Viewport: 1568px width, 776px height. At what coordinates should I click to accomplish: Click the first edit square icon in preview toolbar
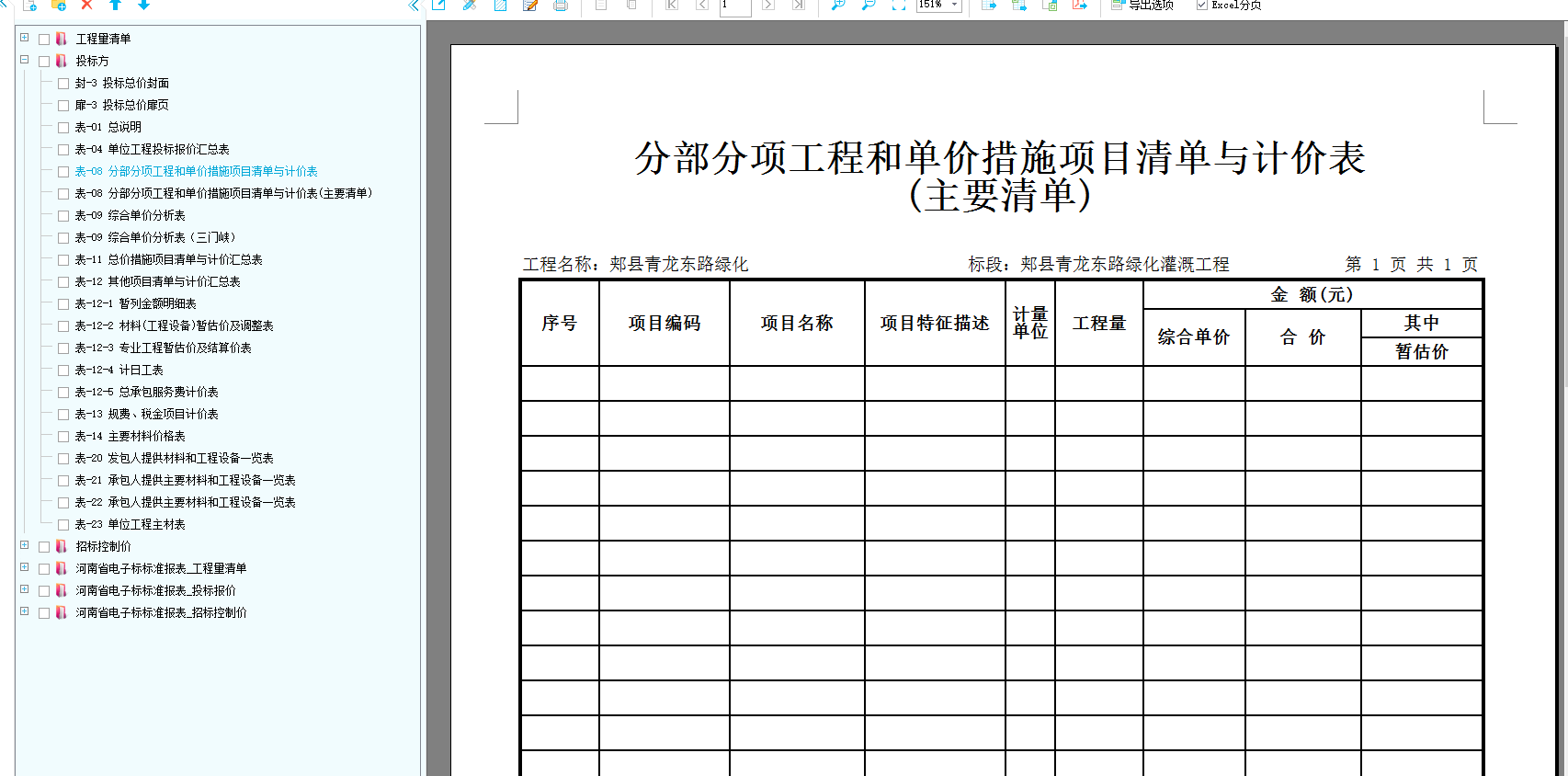click(x=439, y=5)
